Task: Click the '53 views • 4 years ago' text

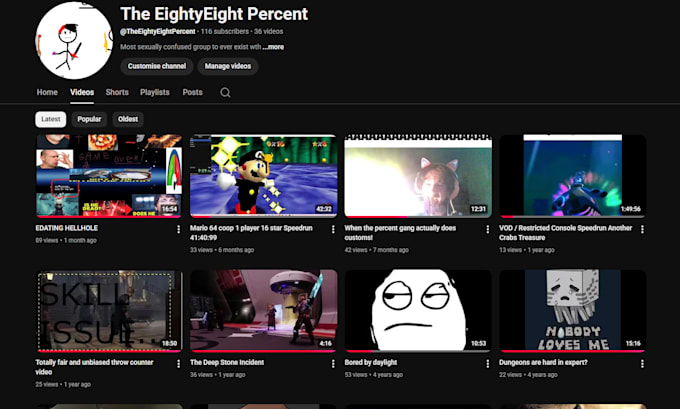Action: tap(373, 375)
